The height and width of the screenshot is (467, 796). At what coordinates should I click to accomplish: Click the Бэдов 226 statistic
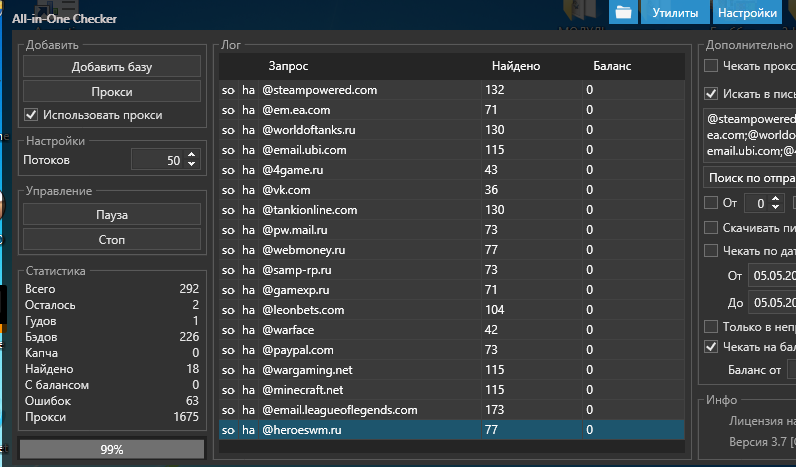click(112, 337)
